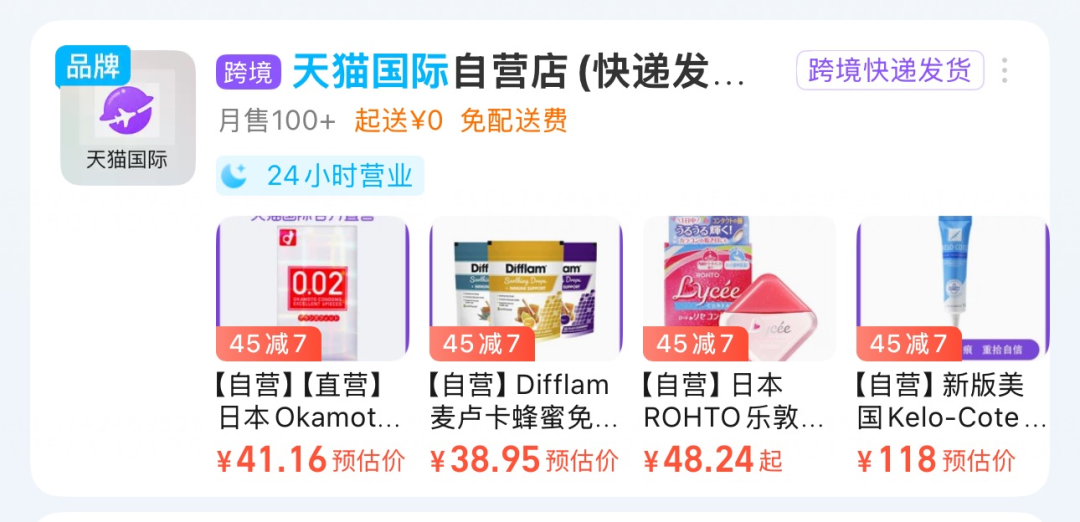Select the 新版美国 Kelo-Cote product title
1080x522 pixels.
click(x=951, y=401)
